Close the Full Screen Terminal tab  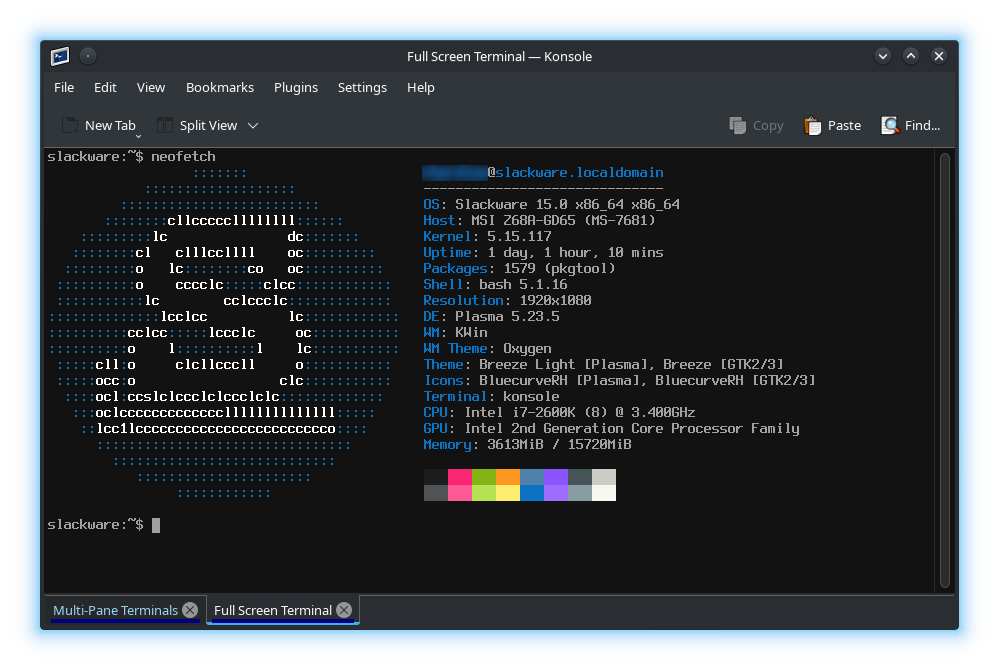[344, 610]
